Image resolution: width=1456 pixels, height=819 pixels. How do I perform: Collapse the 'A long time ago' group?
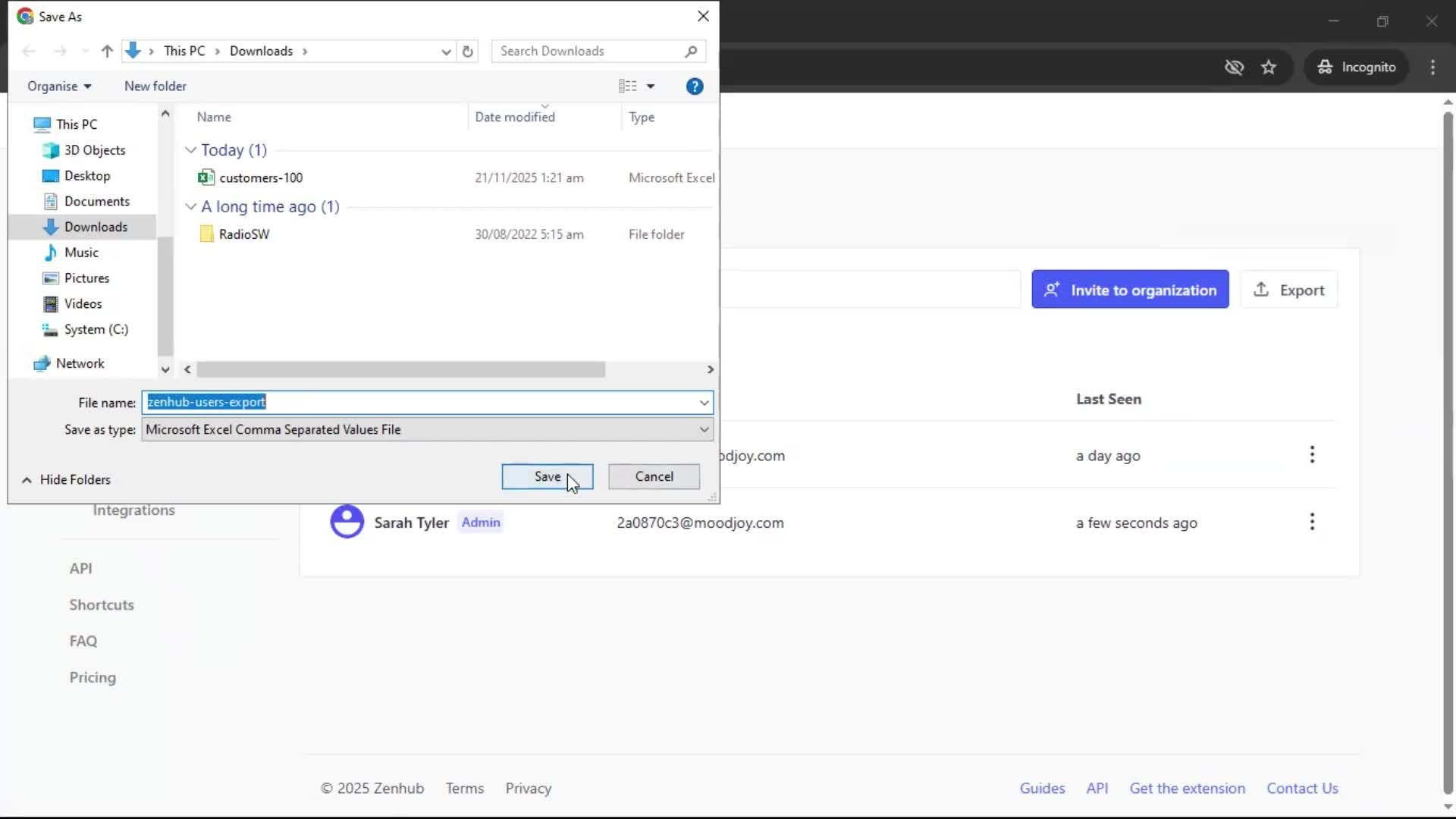pyautogui.click(x=190, y=206)
